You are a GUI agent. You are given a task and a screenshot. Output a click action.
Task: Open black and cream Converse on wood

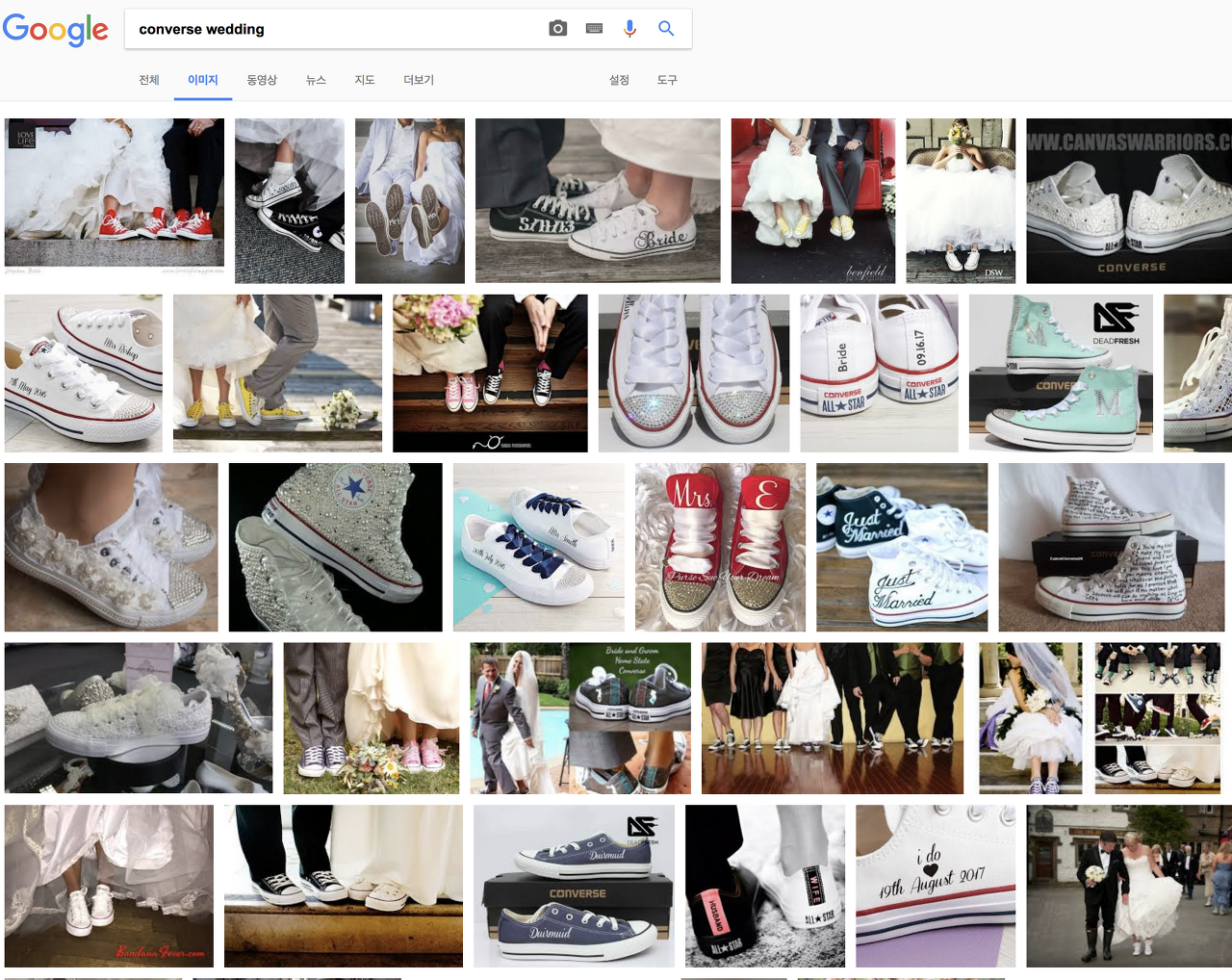344,886
